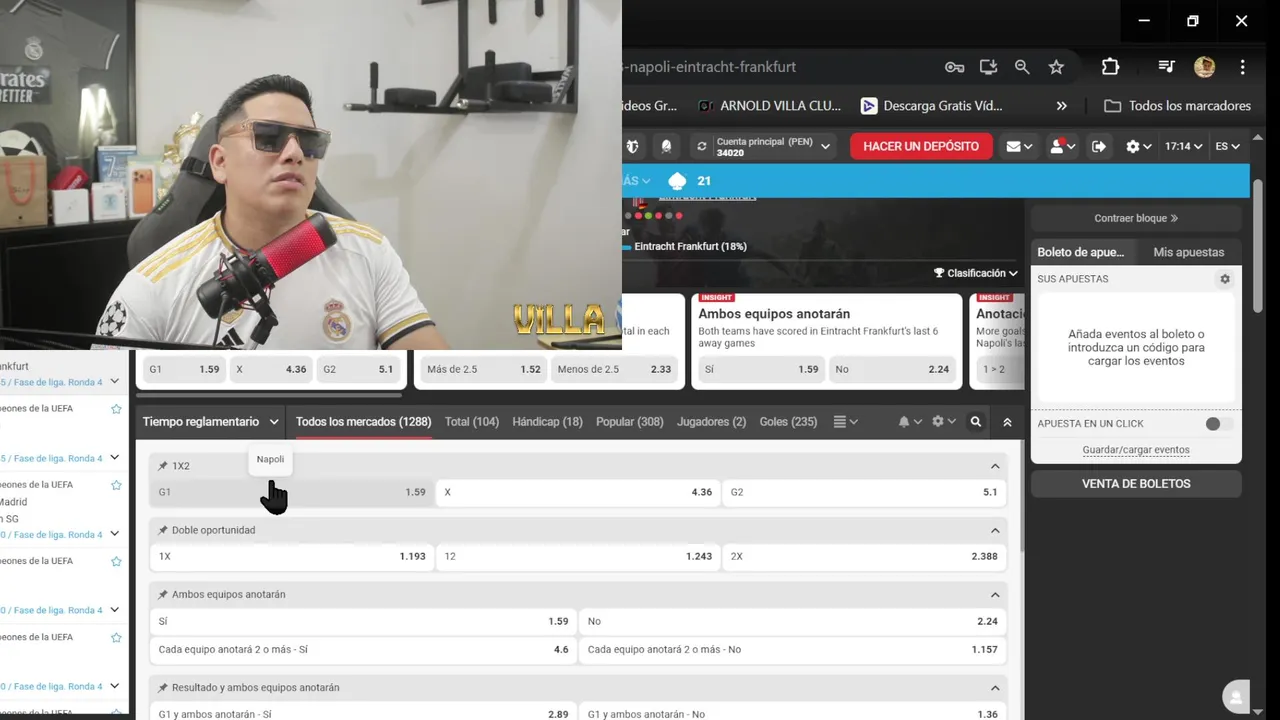
Task: Pin Resultado y ambos equipos anotarán market
Action: 163,688
